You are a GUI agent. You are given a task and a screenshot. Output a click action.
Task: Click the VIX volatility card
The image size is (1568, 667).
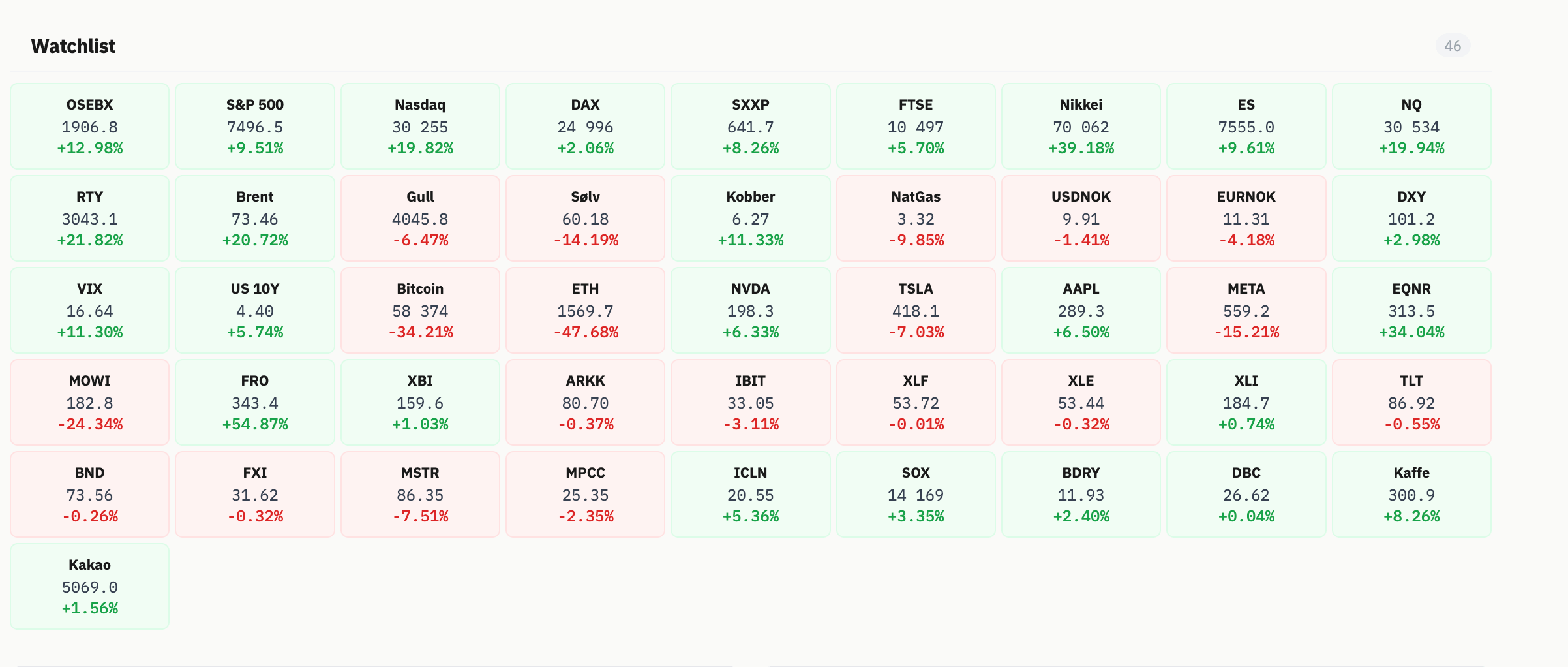click(x=90, y=310)
